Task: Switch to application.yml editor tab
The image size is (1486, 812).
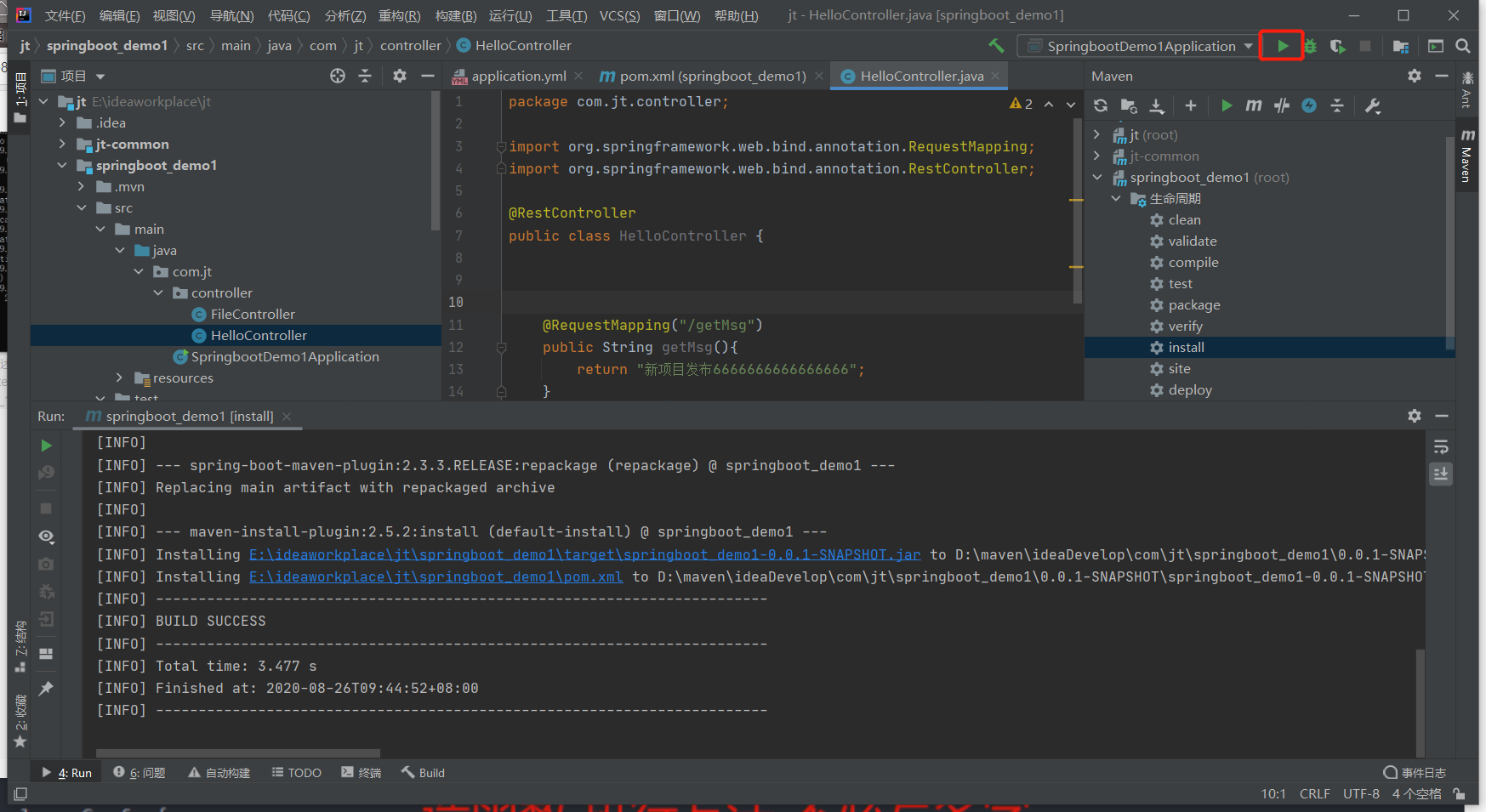Action: [x=519, y=76]
